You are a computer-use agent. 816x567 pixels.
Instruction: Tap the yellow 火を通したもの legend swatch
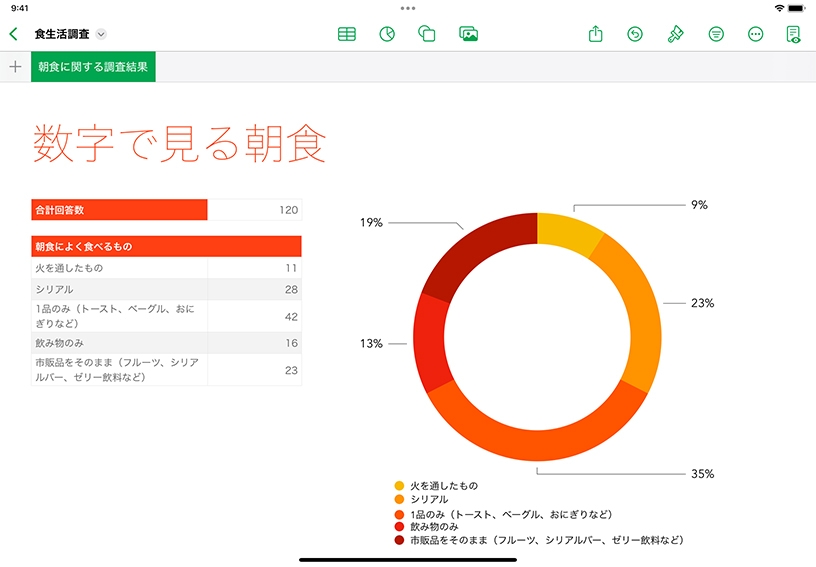point(400,486)
